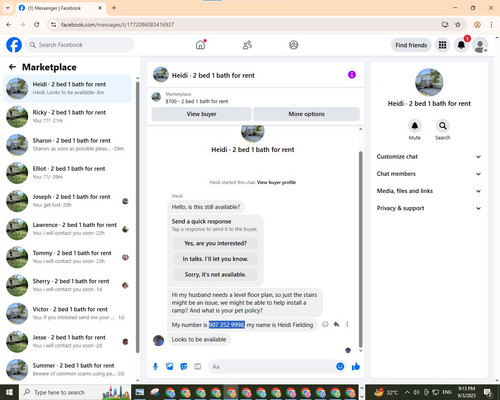This screenshot has height=400, width=500.
Task: Go back using Marketplace back arrow
Action: point(12,67)
